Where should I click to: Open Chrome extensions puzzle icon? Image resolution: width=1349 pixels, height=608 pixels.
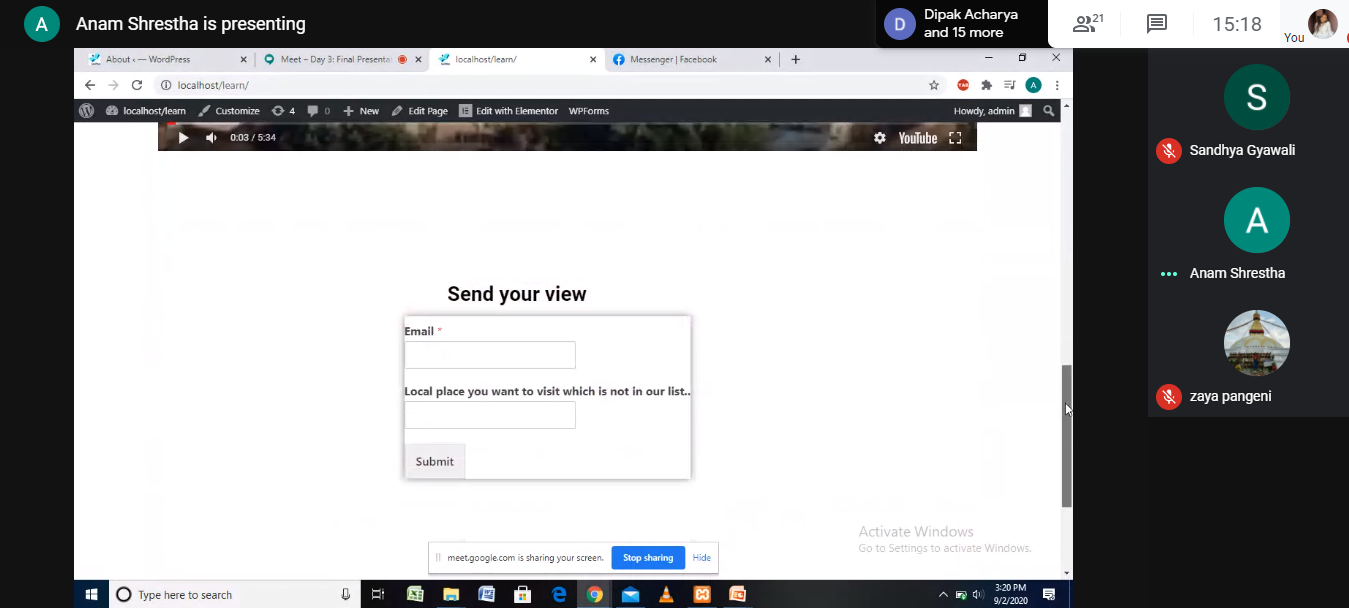[x=986, y=85]
